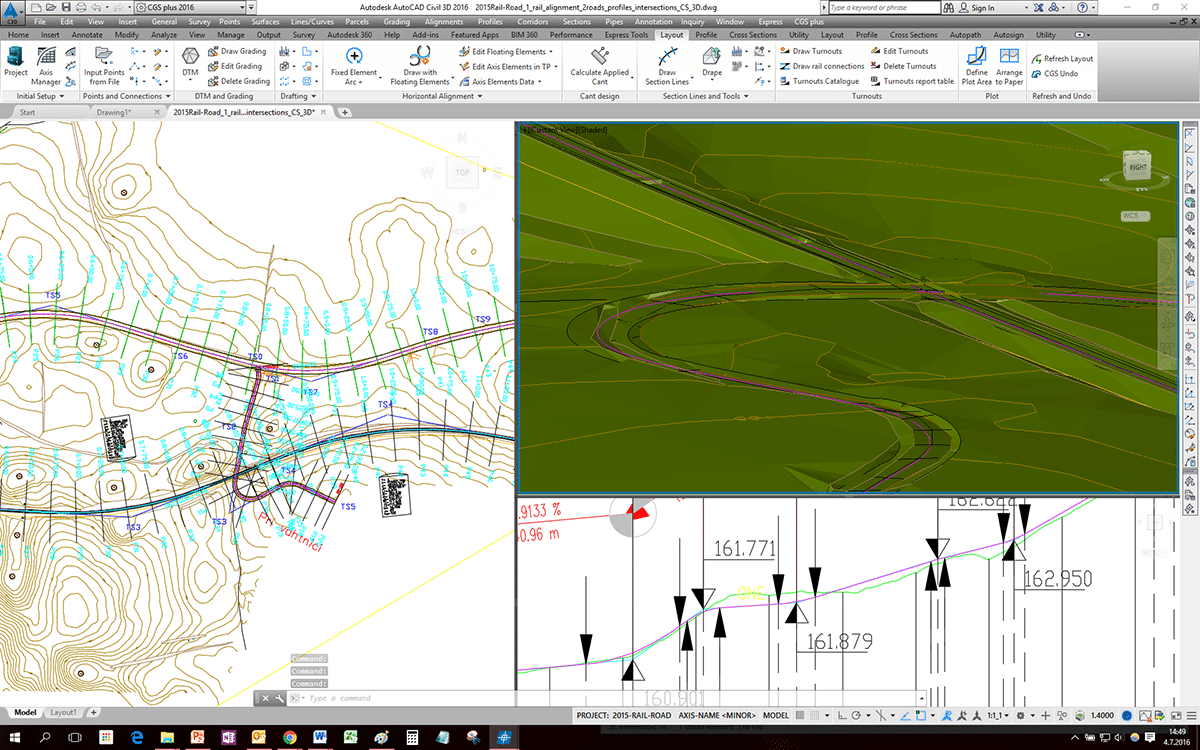Click the keyword or phrase search box
Screen dimensions: 1200x750
click(884, 7)
